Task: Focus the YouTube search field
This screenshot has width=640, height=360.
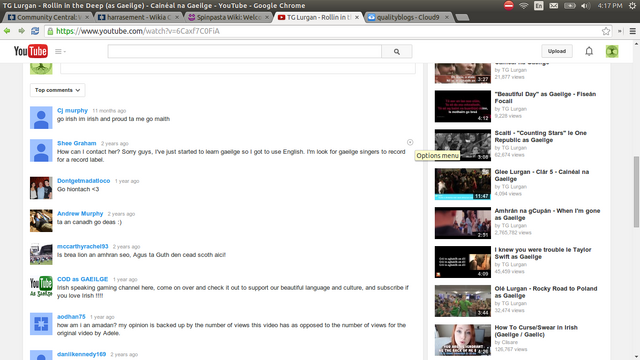Action: (244, 51)
